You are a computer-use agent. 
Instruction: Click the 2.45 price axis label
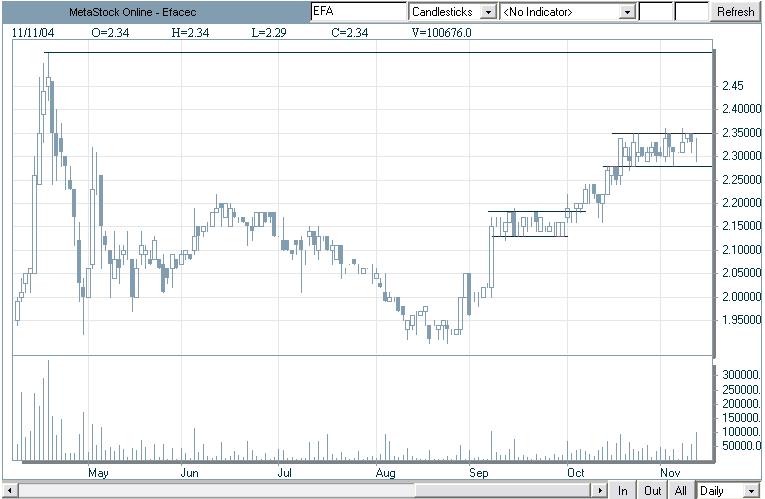tap(732, 86)
